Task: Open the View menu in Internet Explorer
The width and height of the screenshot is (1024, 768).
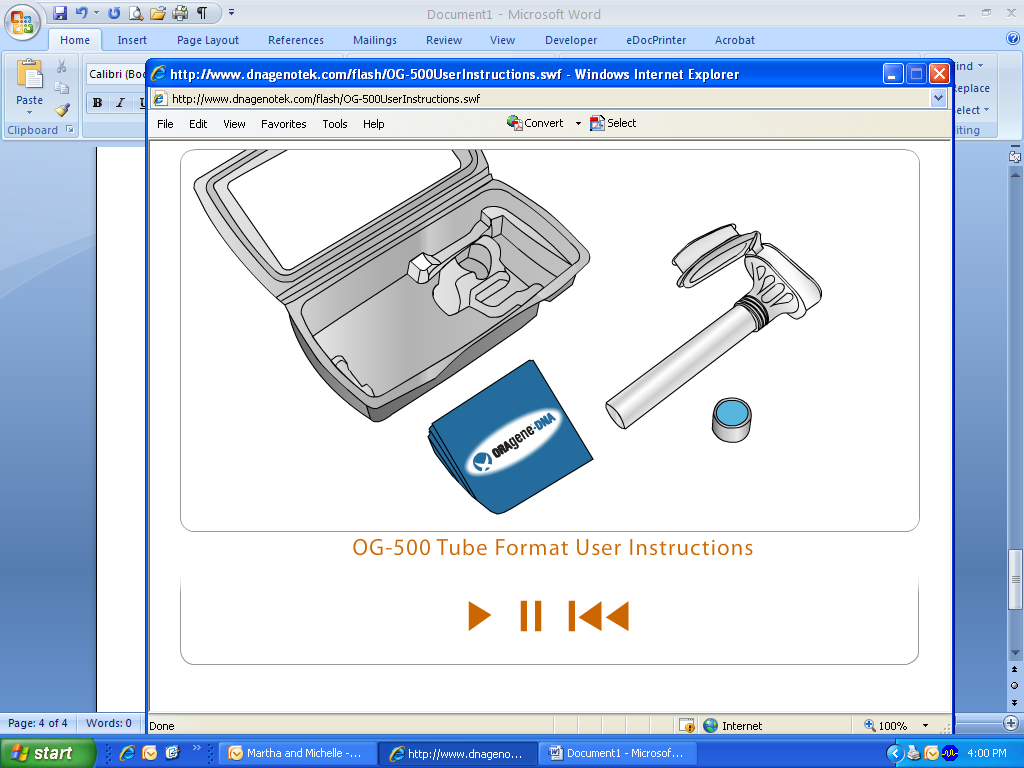Action: click(x=234, y=124)
